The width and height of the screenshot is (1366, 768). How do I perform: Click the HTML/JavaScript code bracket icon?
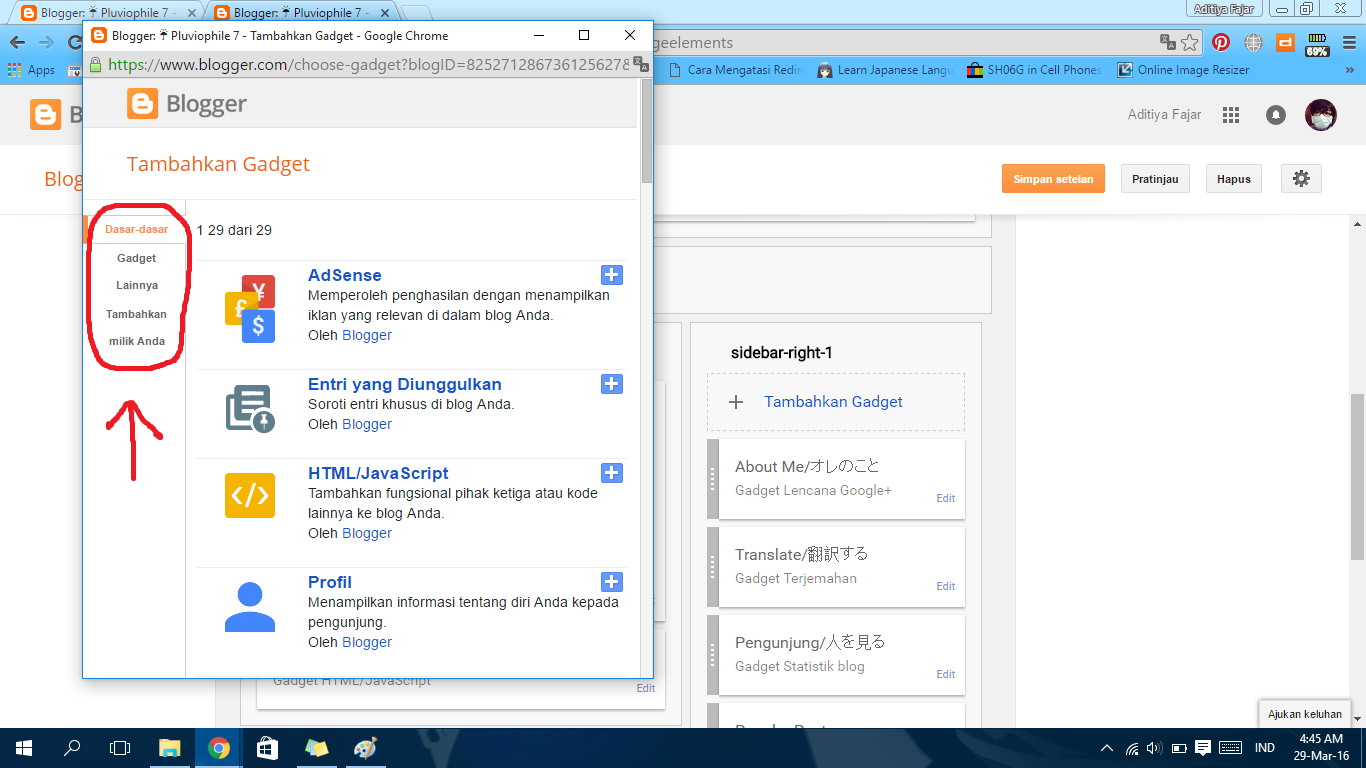250,495
